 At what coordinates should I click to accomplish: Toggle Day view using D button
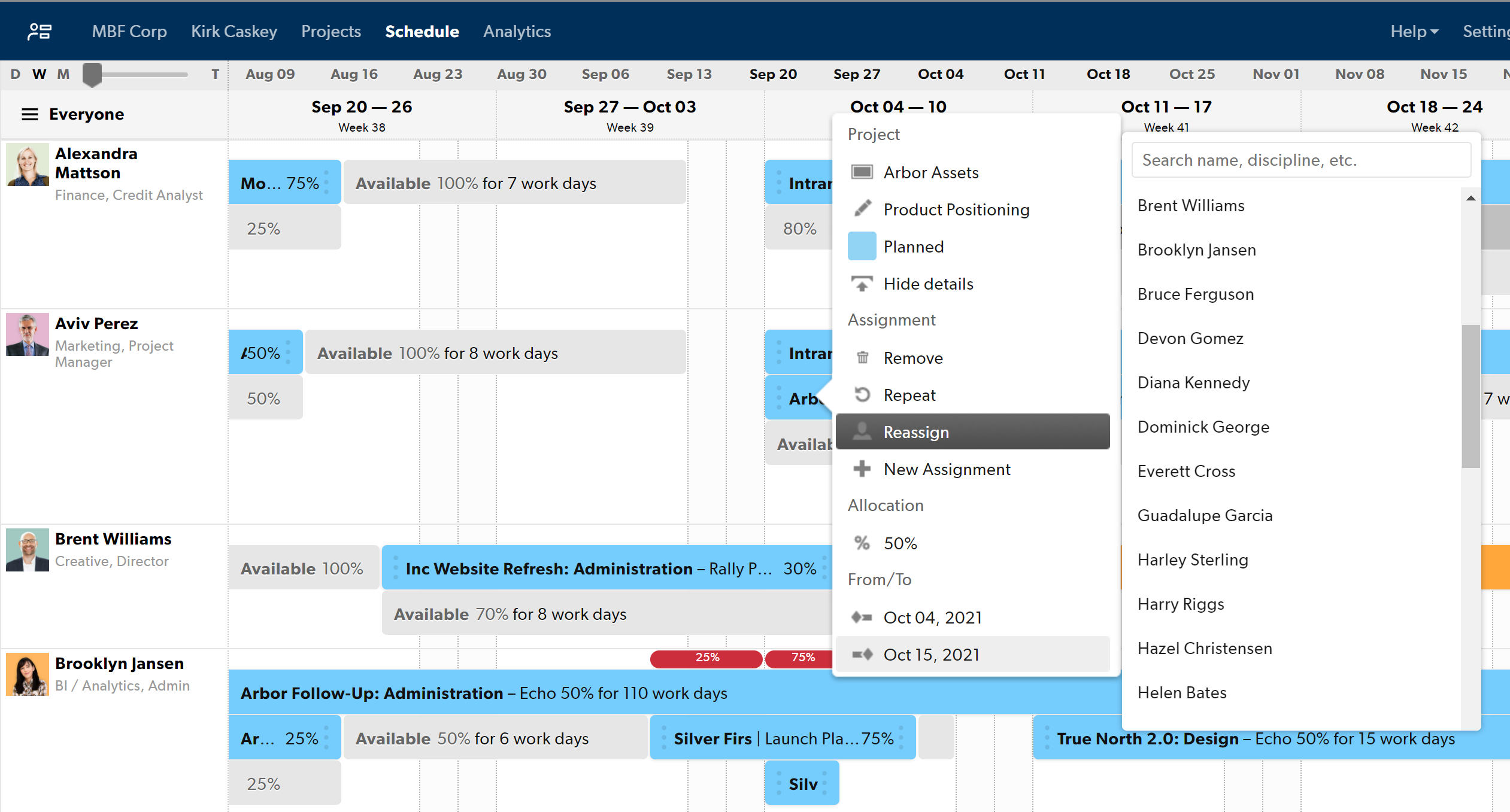pyautogui.click(x=14, y=74)
